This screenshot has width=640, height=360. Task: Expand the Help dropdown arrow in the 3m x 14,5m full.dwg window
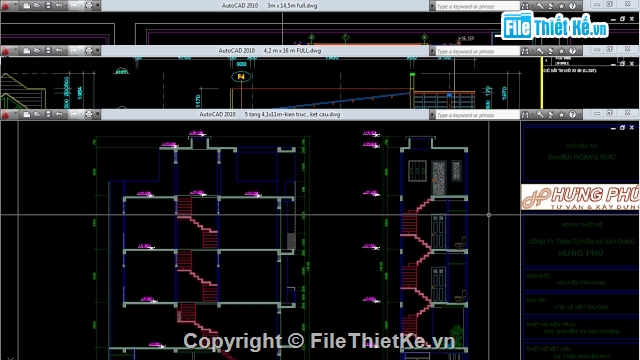pyautogui.click(x=579, y=6)
